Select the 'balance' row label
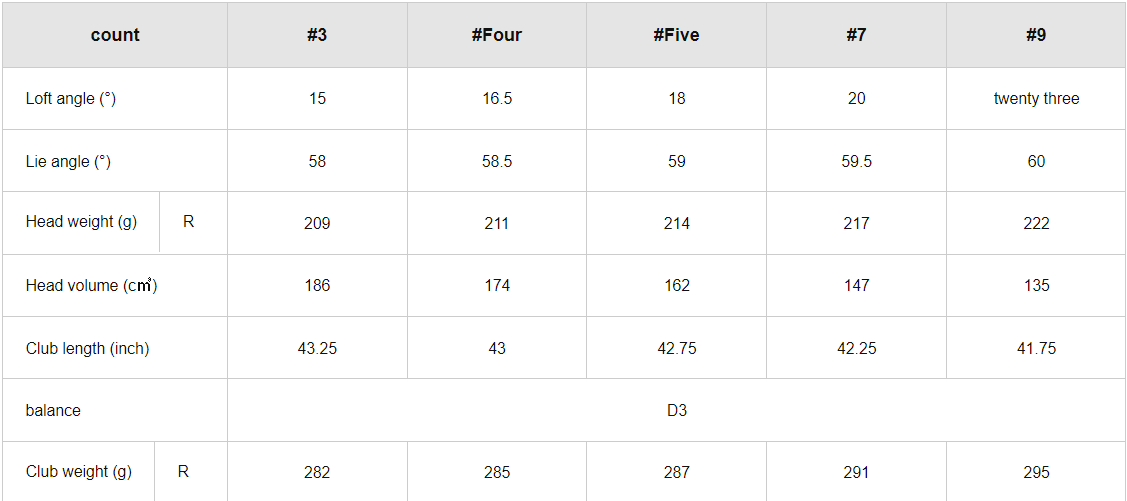This screenshot has height=501, width=1127. (x=53, y=410)
